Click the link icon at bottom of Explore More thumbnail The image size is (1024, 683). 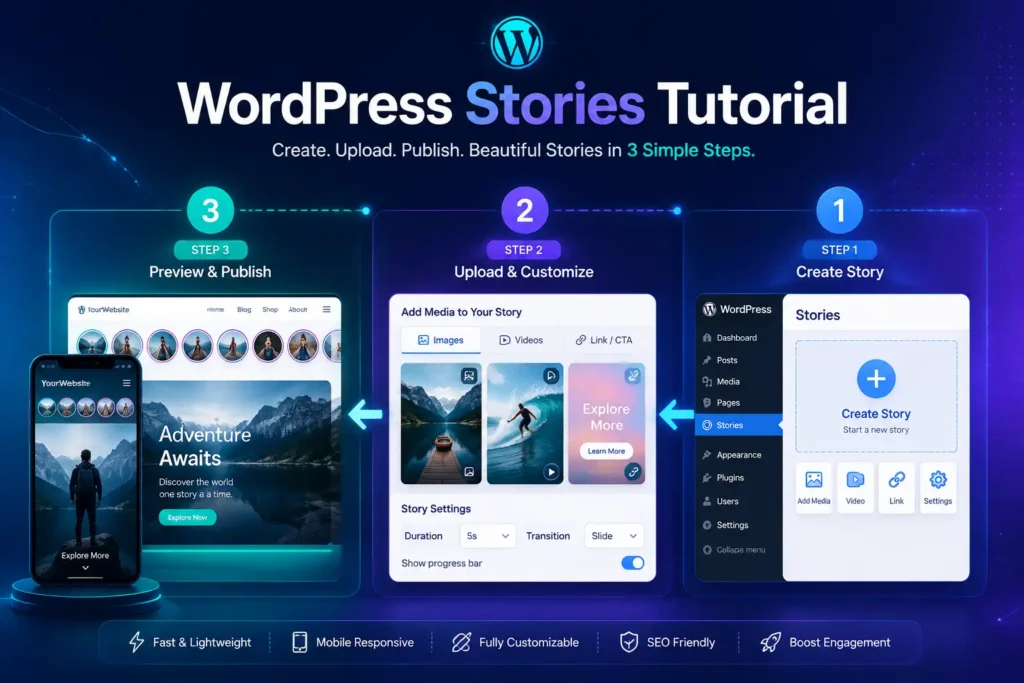pyautogui.click(x=633, y=471)
